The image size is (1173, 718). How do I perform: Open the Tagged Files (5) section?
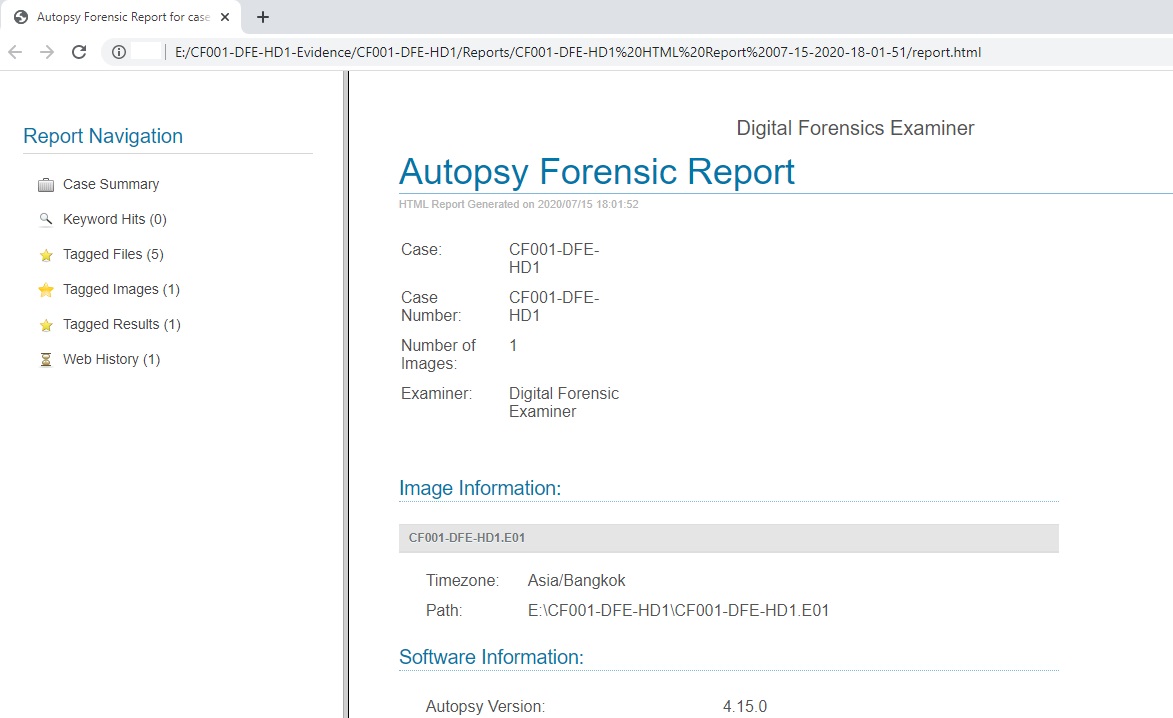tap(110, 254)
